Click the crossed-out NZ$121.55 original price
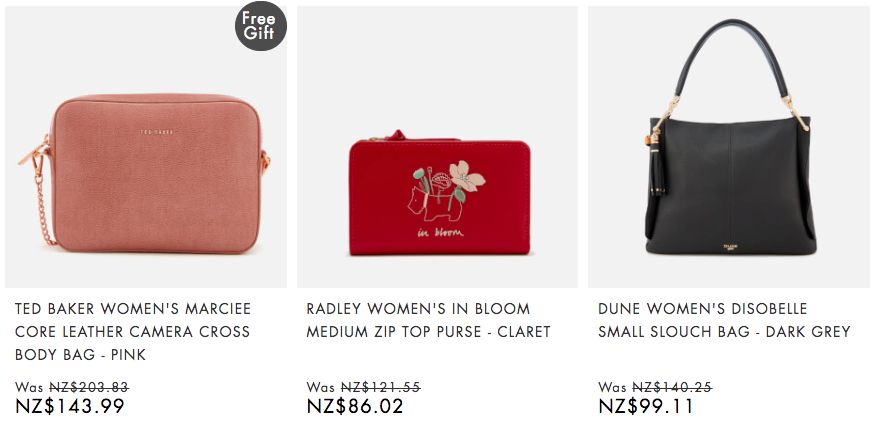The height and width of the screenshot is (423, 876). 380,387
